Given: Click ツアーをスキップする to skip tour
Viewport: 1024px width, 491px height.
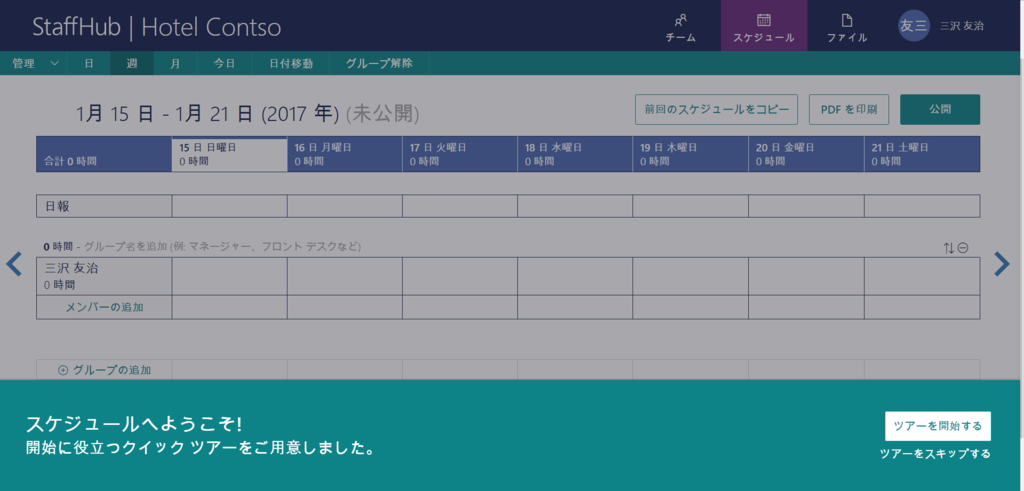Looking at the screenshot, I should coord(935,454).
